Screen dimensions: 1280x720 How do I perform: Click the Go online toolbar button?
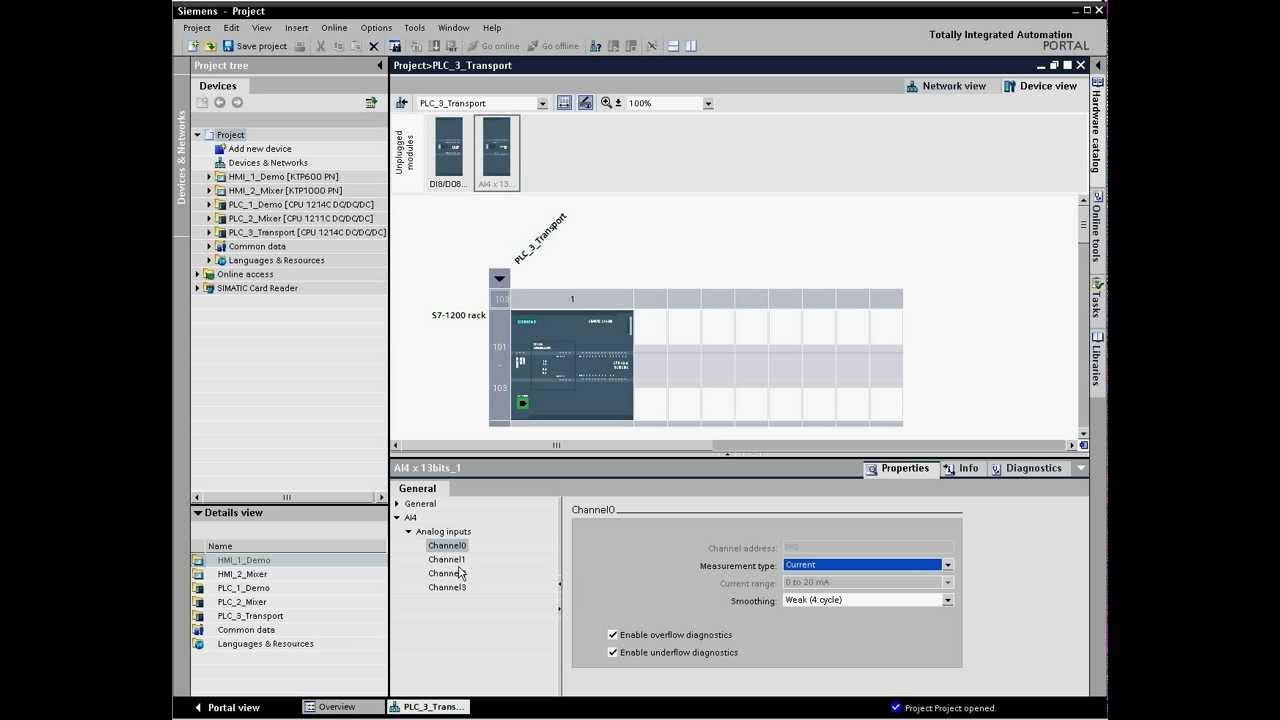[494, 46]
